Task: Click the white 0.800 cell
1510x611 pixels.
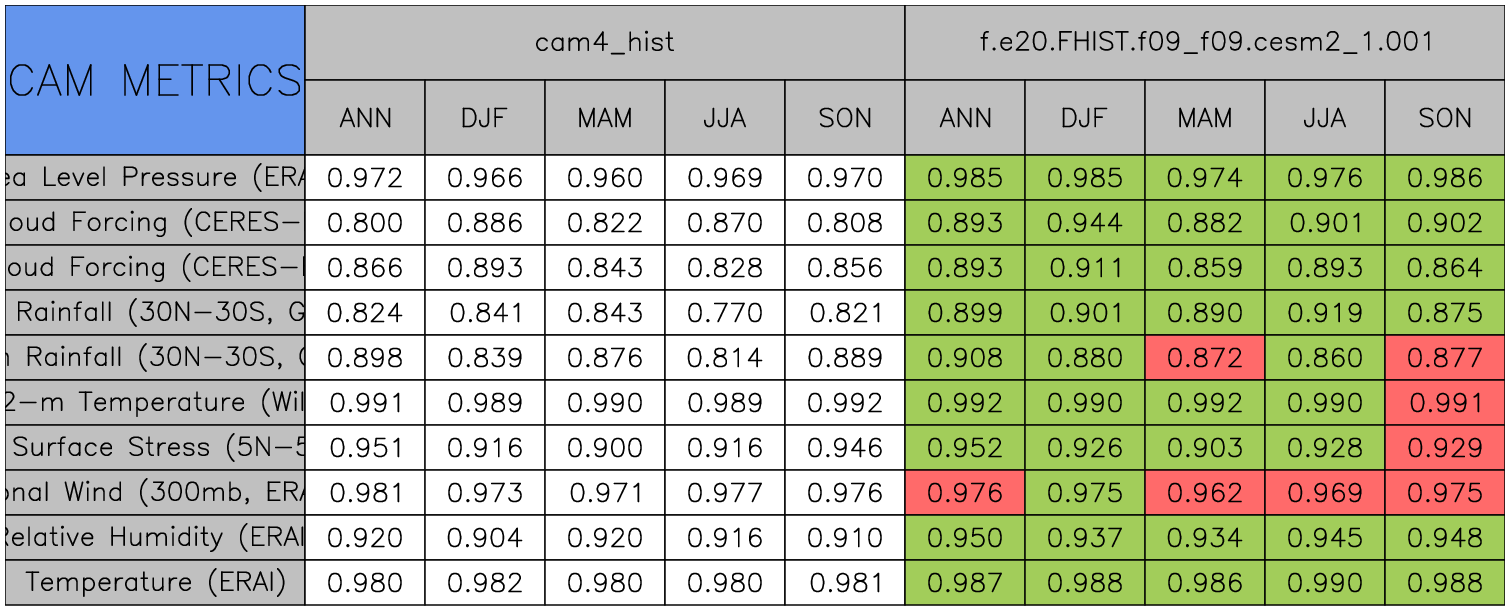Action: (365, 223)
